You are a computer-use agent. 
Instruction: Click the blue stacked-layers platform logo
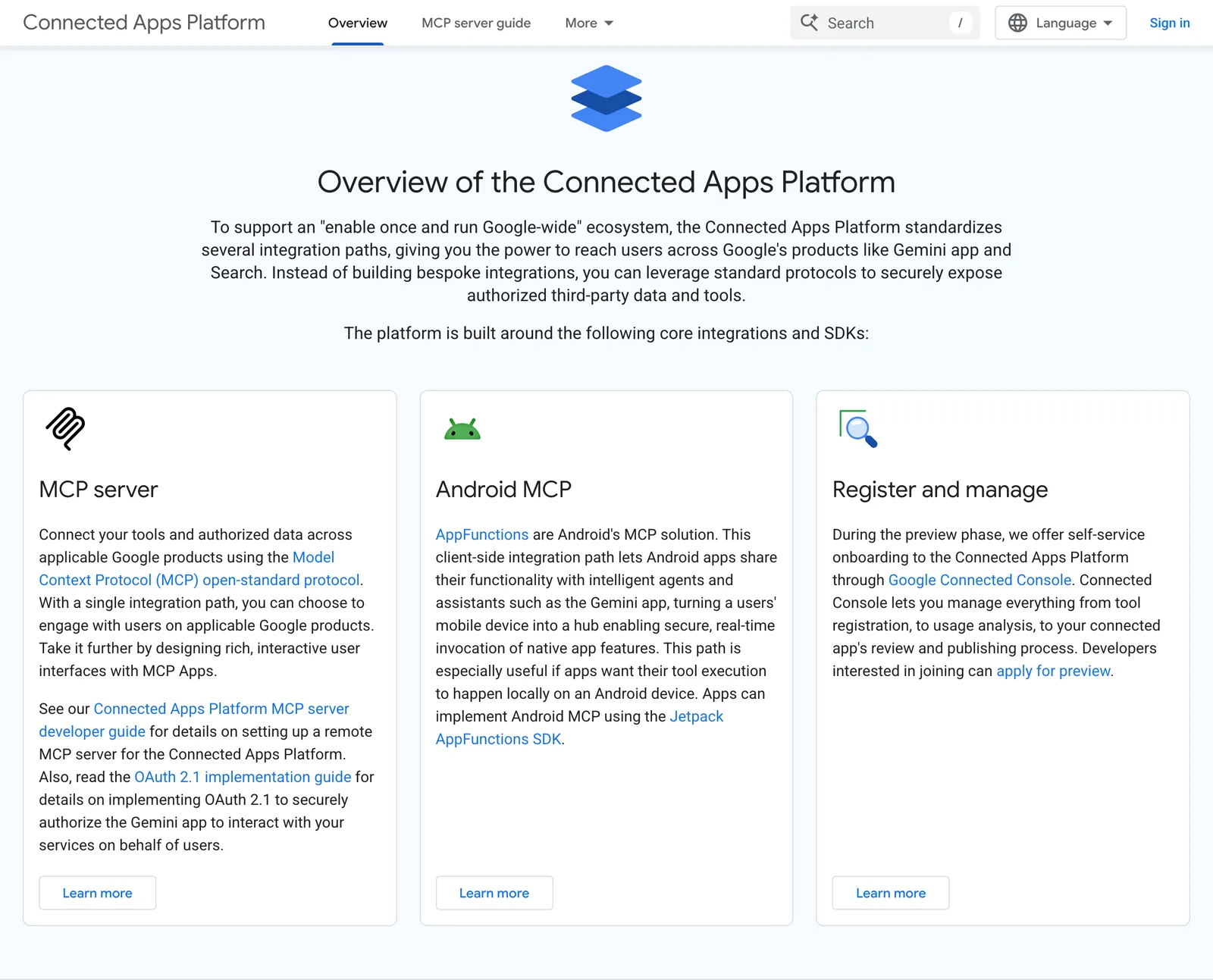(x=606, y=99)
